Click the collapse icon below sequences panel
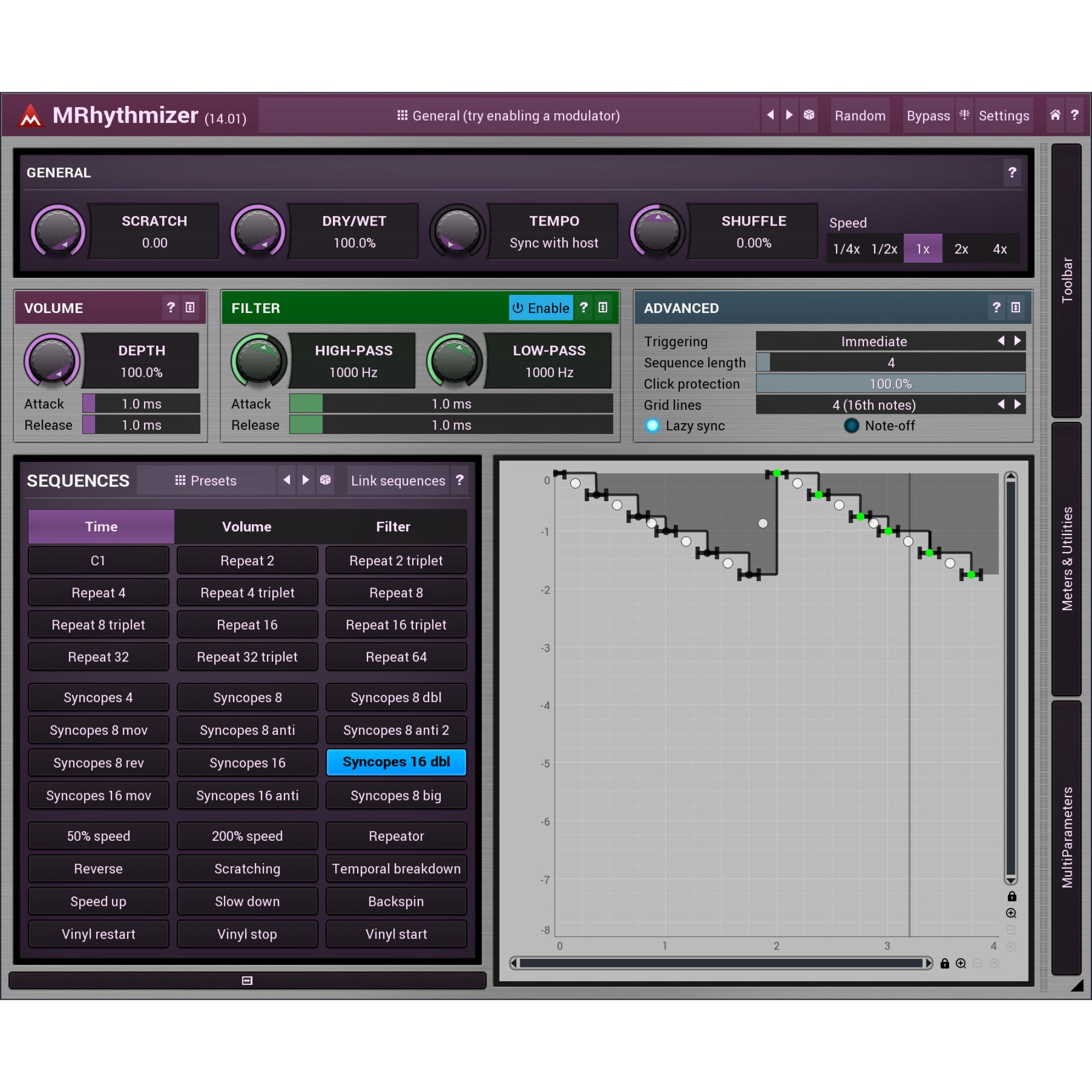The image size is (1092, 1092). click(x=247, y=981)
